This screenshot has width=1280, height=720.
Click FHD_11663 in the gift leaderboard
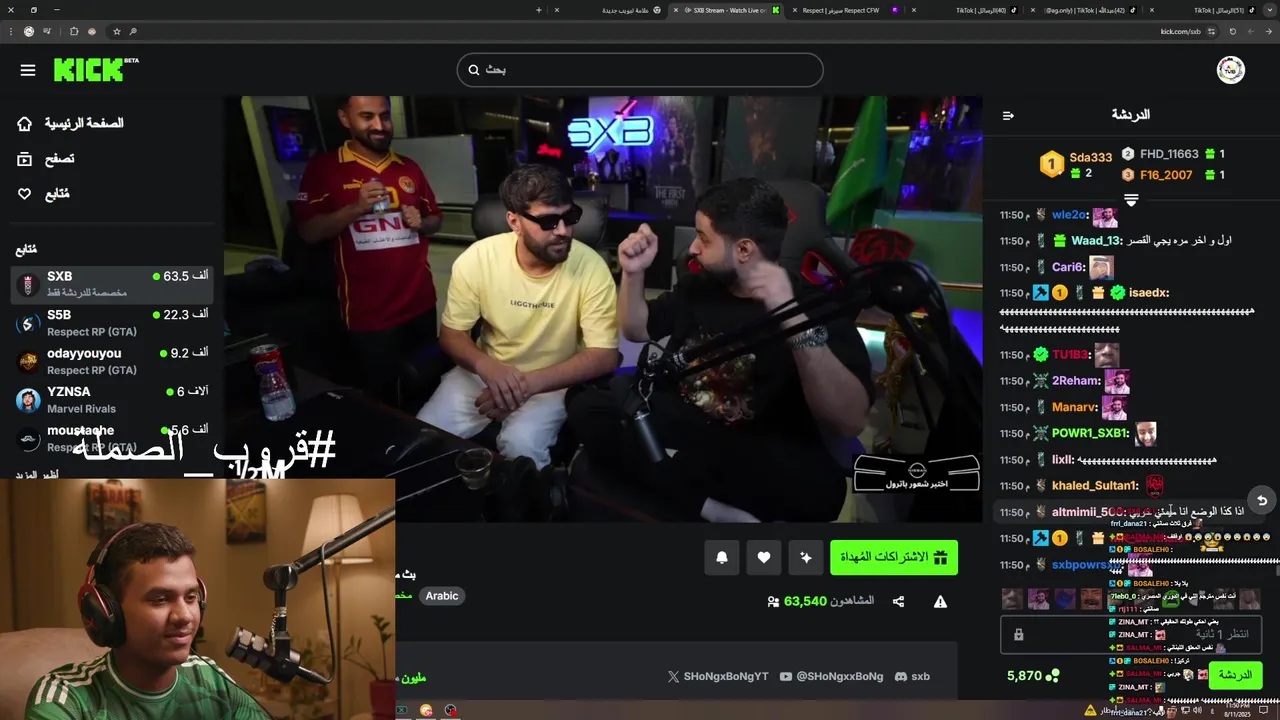pos(1168,154)
